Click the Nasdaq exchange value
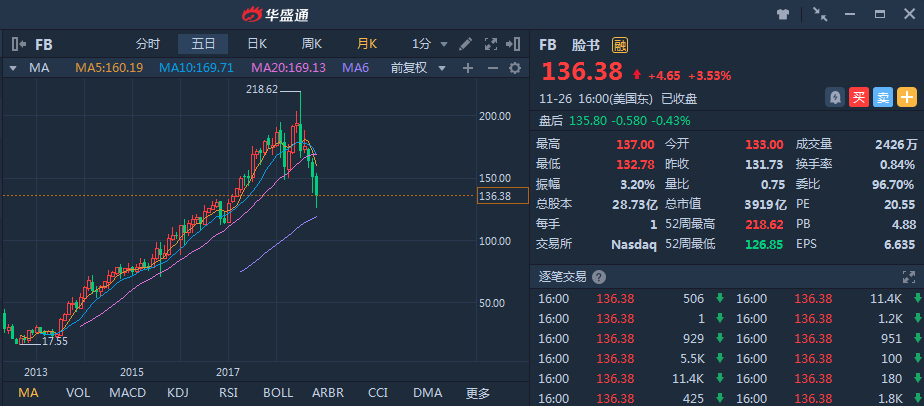The image size is (924, 406). click(633, 244)
